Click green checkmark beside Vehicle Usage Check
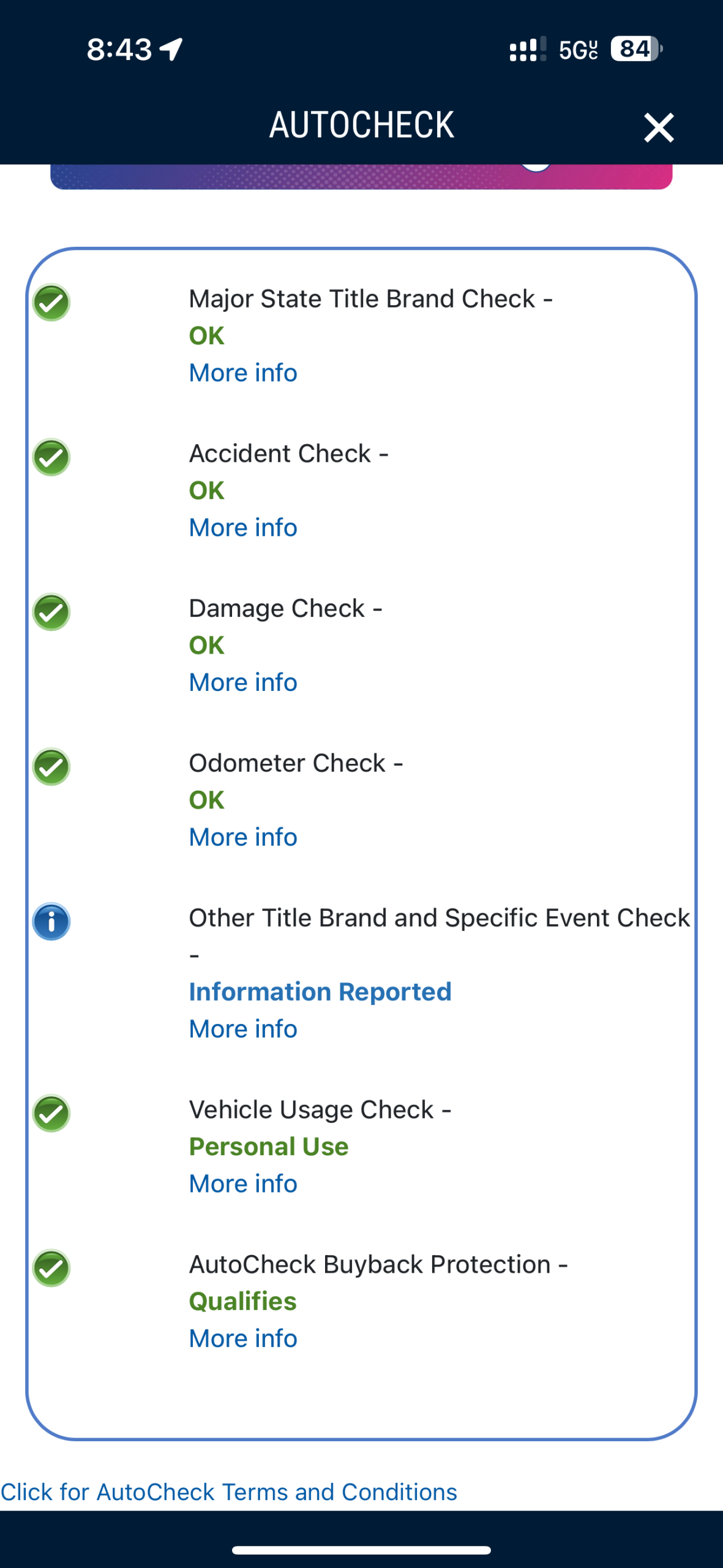This screenshot has height=1568, width=723. [51, 1114]
